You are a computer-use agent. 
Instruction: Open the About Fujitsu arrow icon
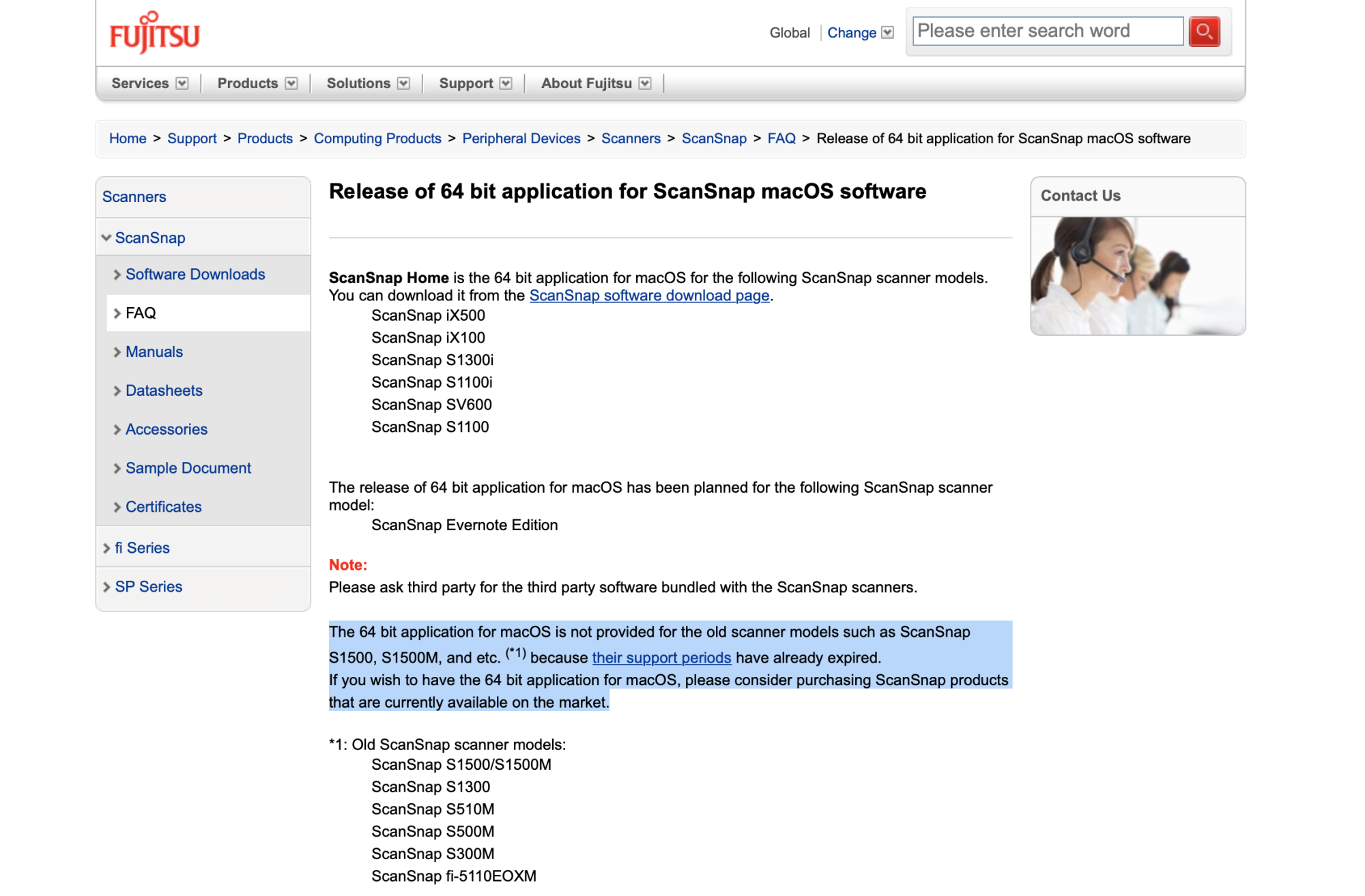[x=645, y=83]
